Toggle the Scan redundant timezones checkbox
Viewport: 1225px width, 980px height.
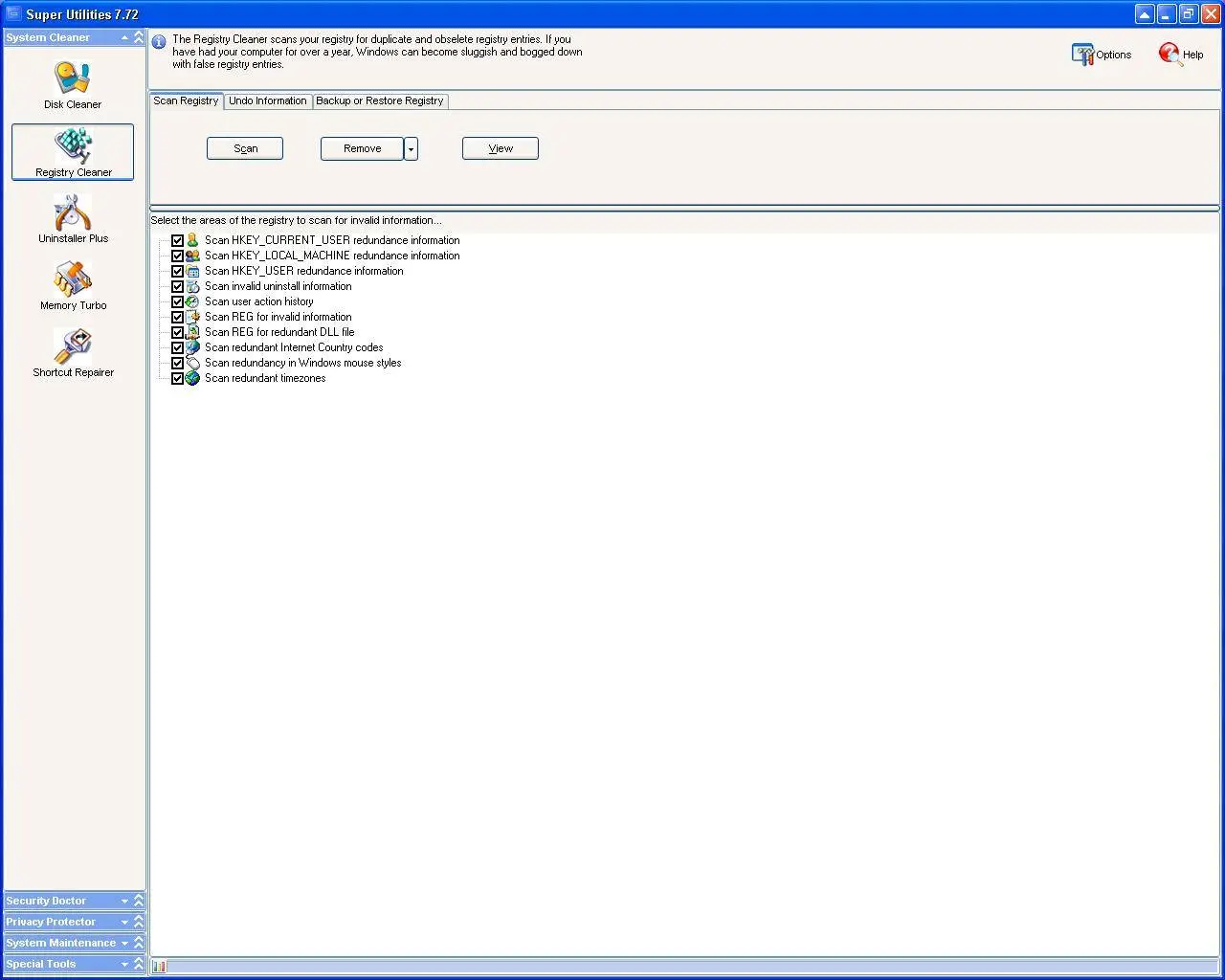coord(177,378)
